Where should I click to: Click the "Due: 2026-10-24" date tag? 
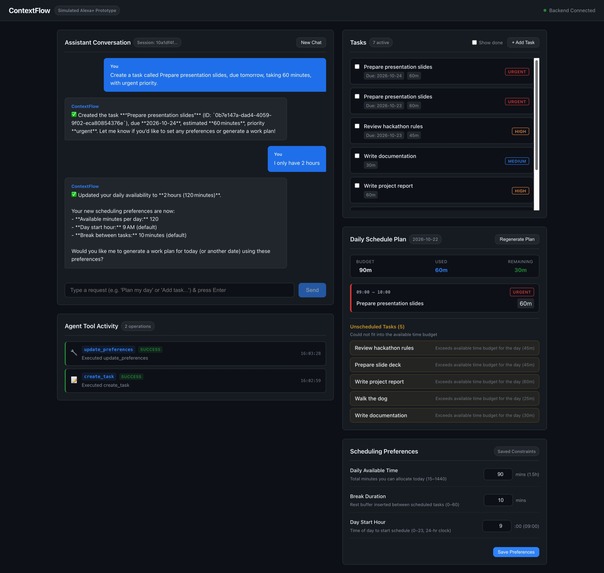tap(384, 75)
